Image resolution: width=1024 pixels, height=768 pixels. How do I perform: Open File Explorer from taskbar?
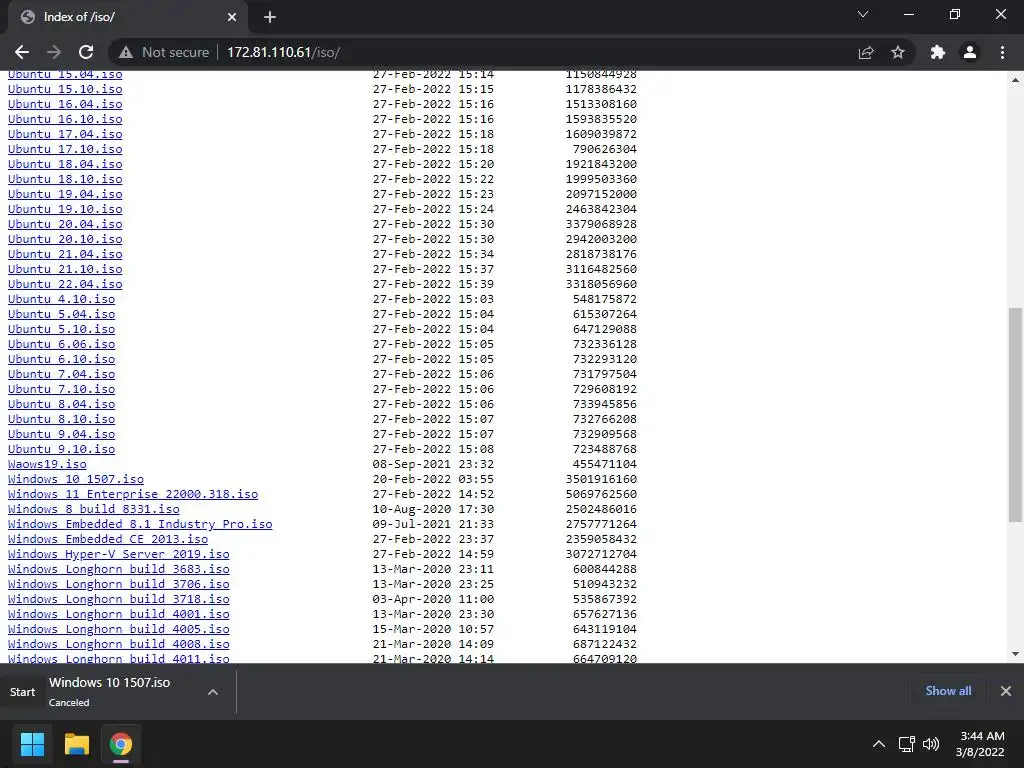76,744
